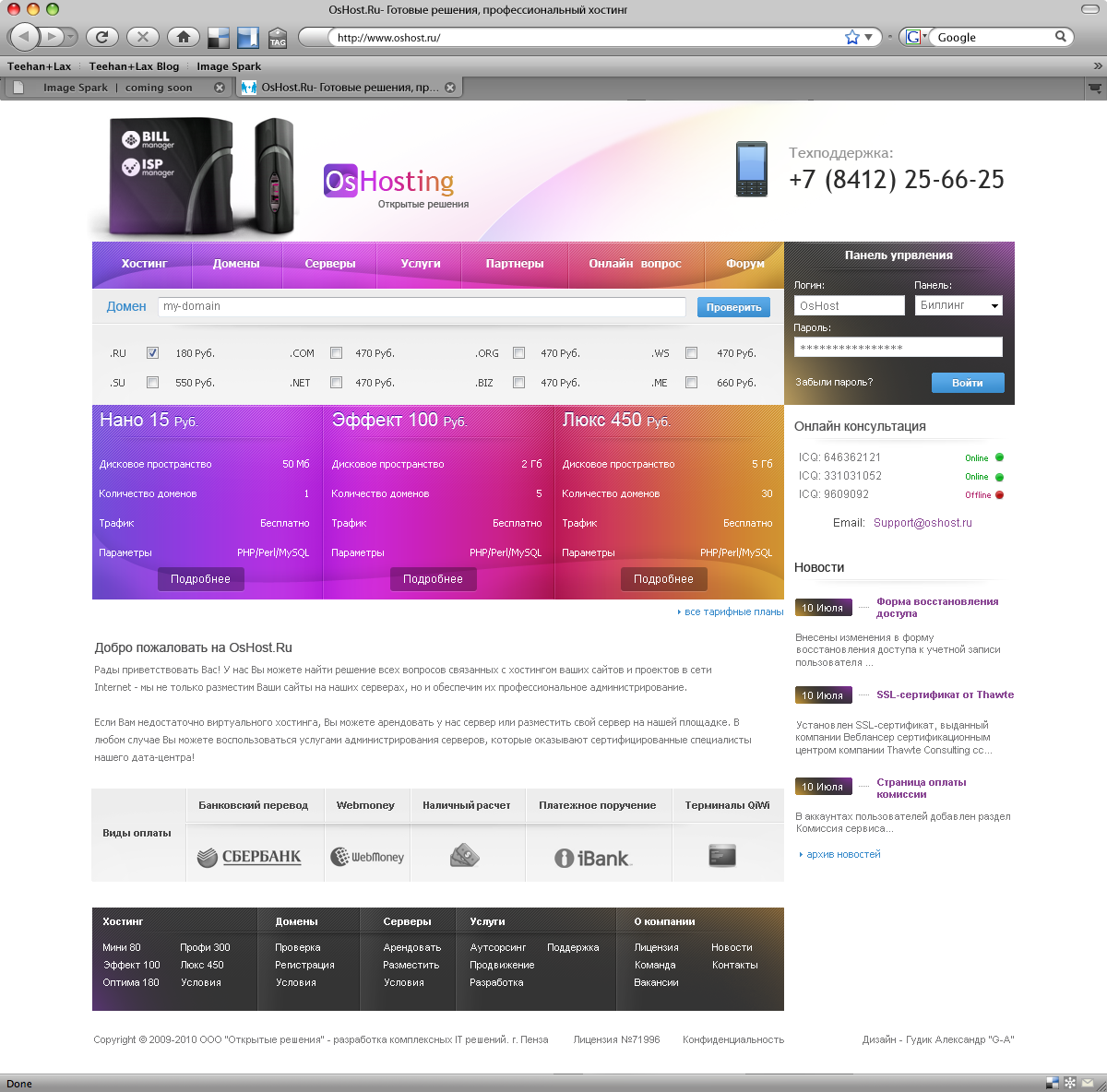Screen dimensions: 1107x1092
Task: Uncheck the .RU domain checkbox
Action: pos(153,353)
